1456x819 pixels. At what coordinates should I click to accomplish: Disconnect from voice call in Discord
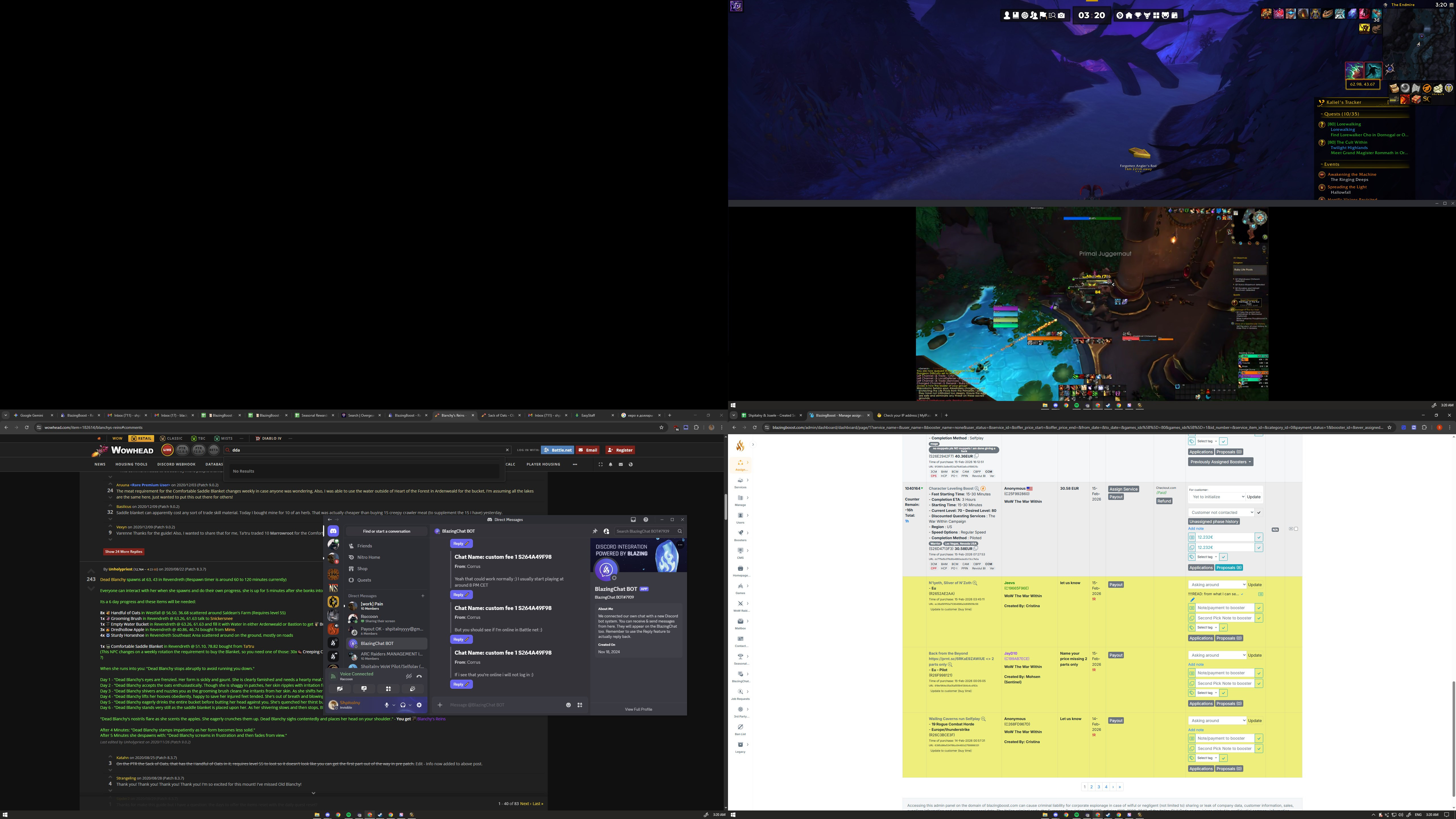coord(419,676)
